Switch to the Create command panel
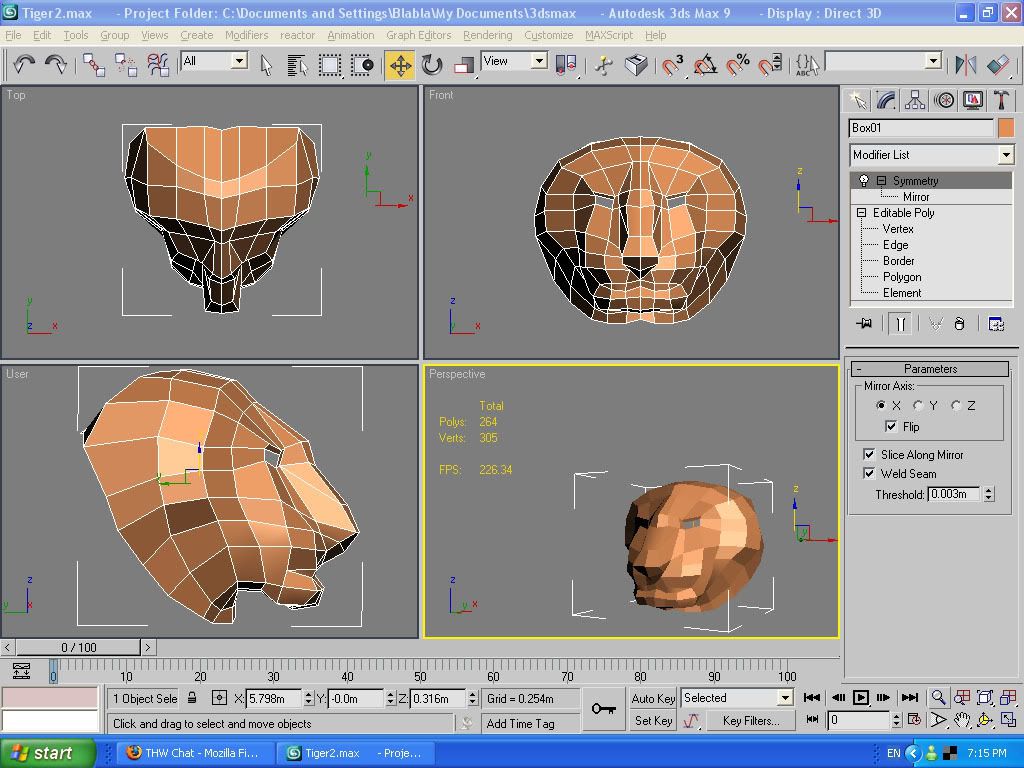 (x=857, y=100)
